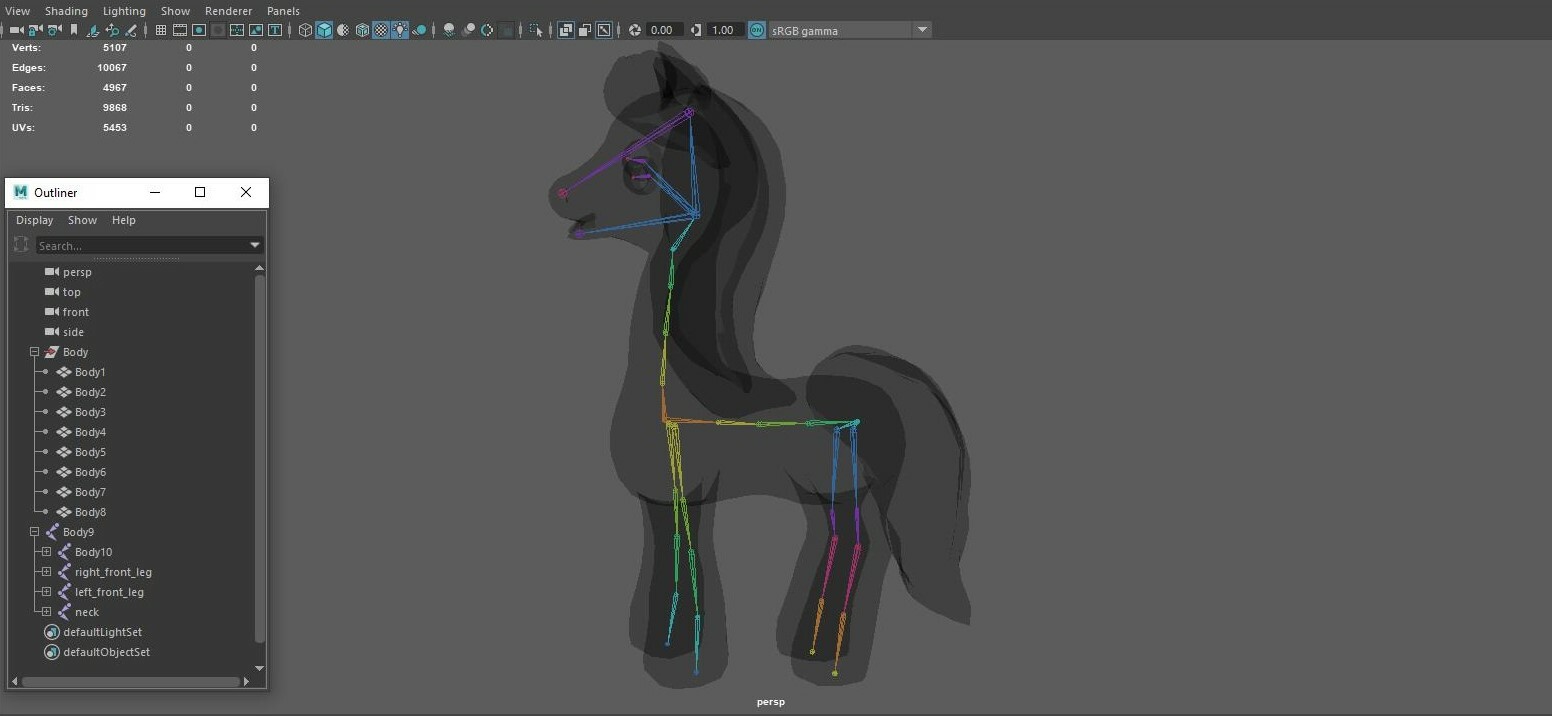The image size is (1552, 716).
Task: Open the Renderer menu
Action: 228,11
